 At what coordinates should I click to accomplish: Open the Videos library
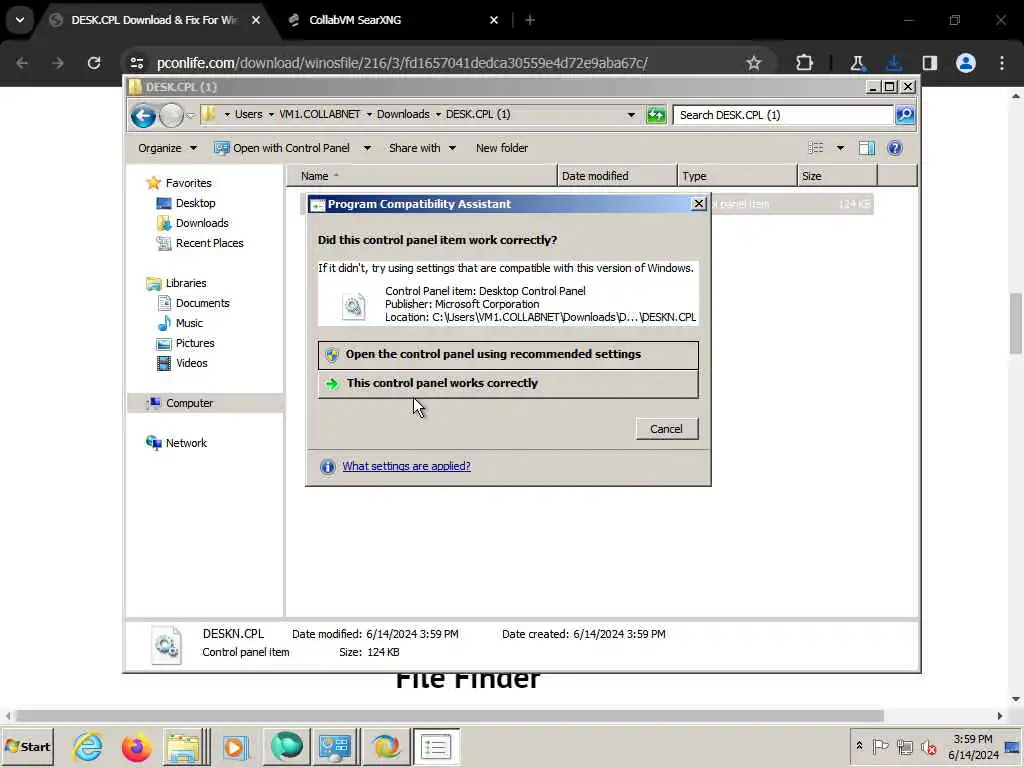[x=191, y=363]
